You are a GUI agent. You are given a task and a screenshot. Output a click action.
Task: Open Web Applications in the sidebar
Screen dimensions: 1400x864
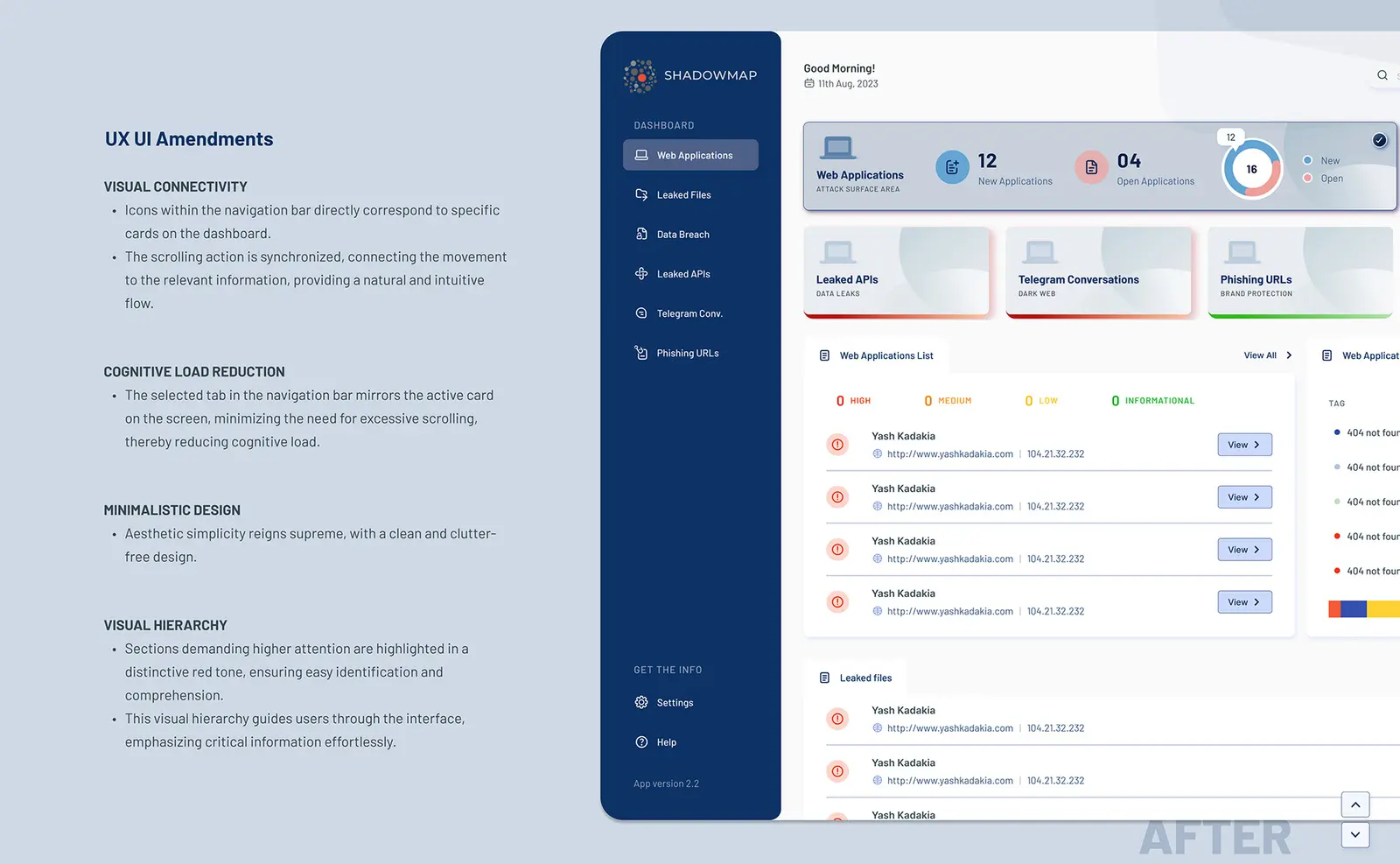point(690,155)
